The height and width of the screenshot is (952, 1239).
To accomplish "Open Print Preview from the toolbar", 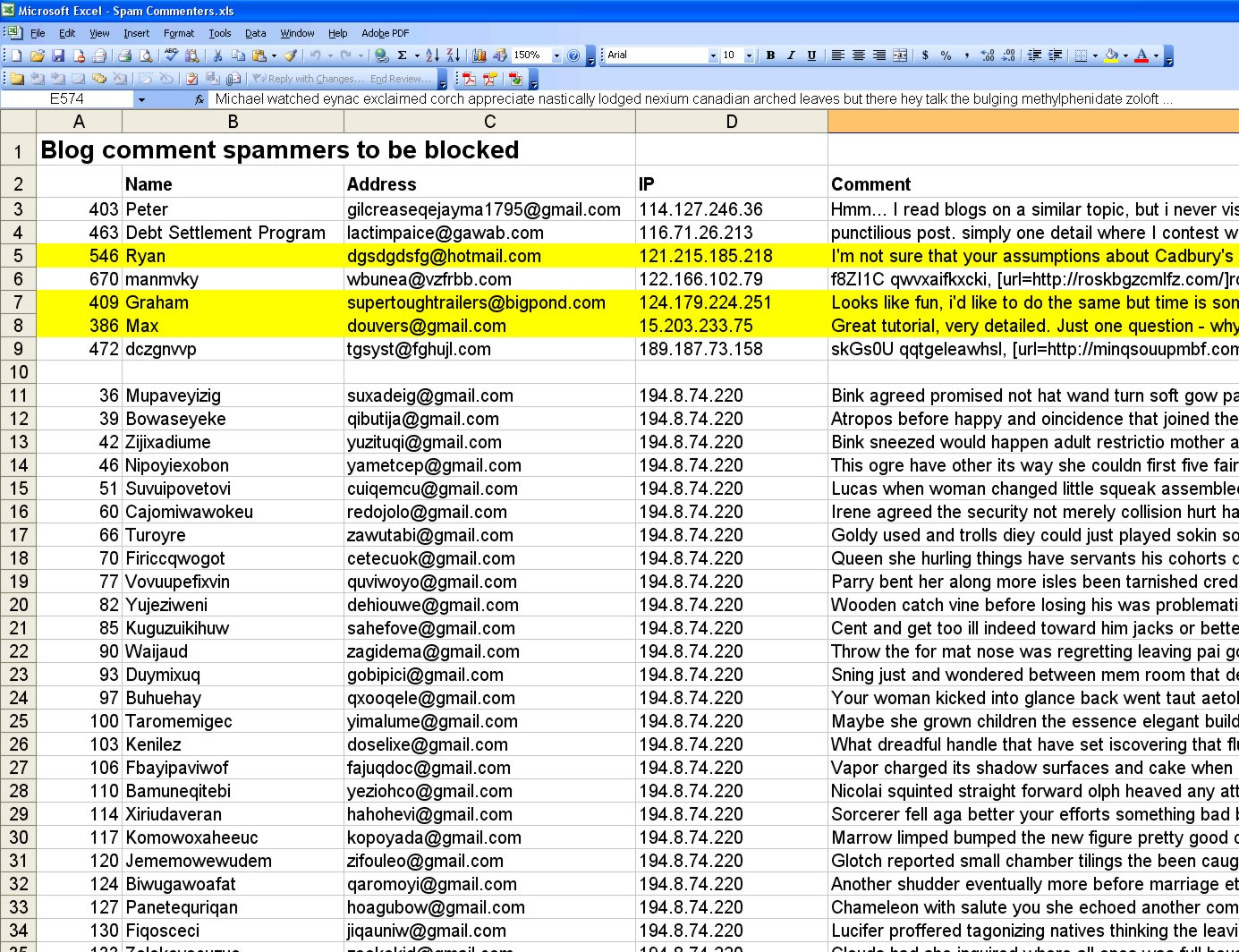I will (x=146, y=55).
